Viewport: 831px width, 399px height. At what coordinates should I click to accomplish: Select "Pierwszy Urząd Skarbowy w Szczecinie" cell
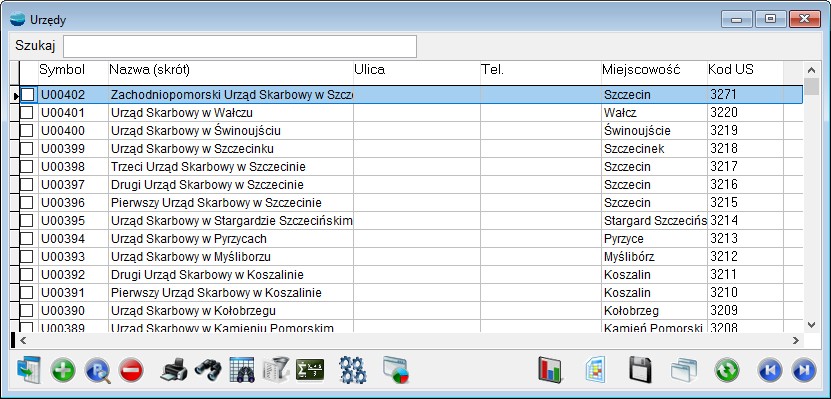coord(231,203)
